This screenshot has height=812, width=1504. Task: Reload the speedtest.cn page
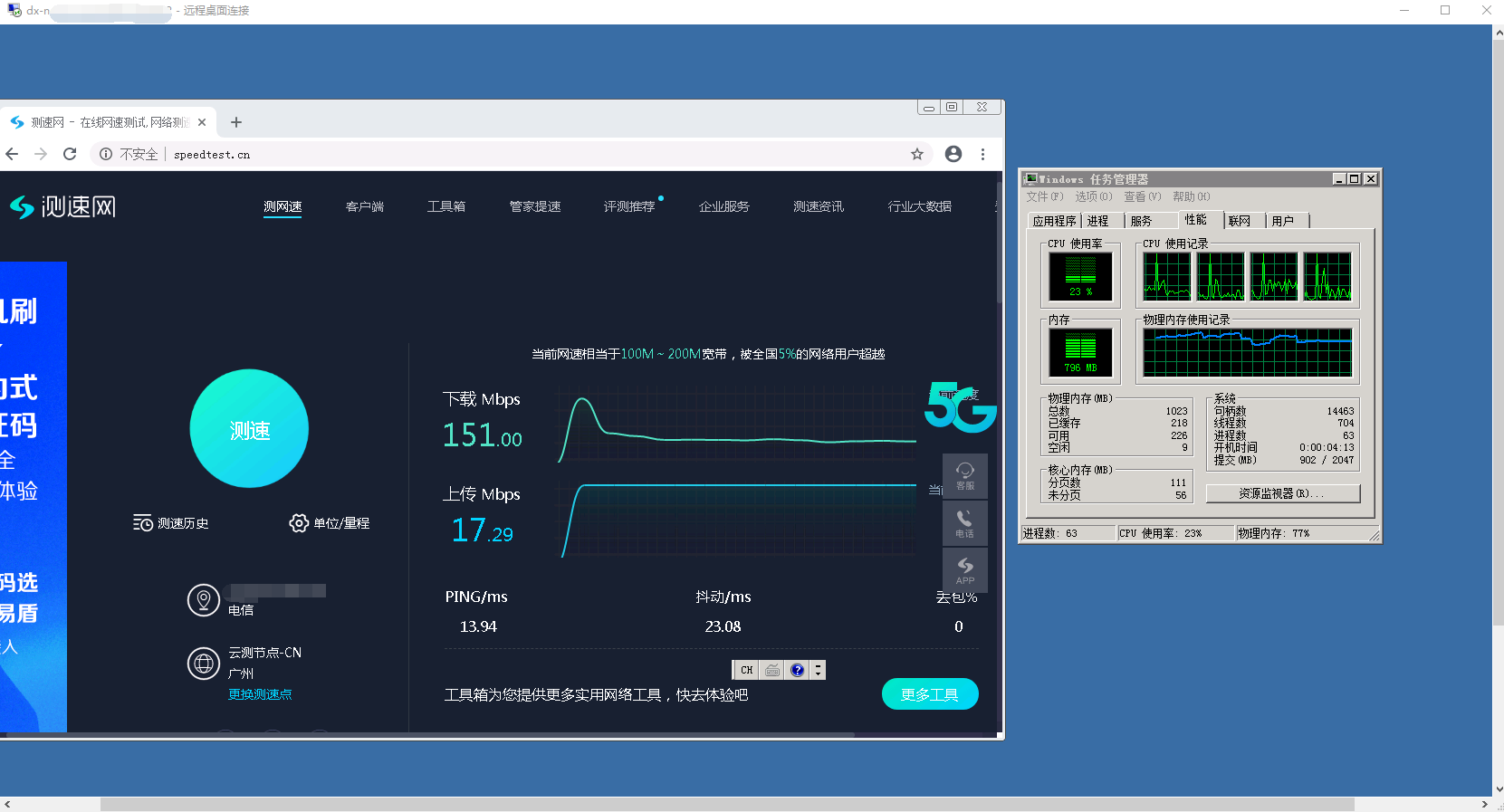pos(70,154)
